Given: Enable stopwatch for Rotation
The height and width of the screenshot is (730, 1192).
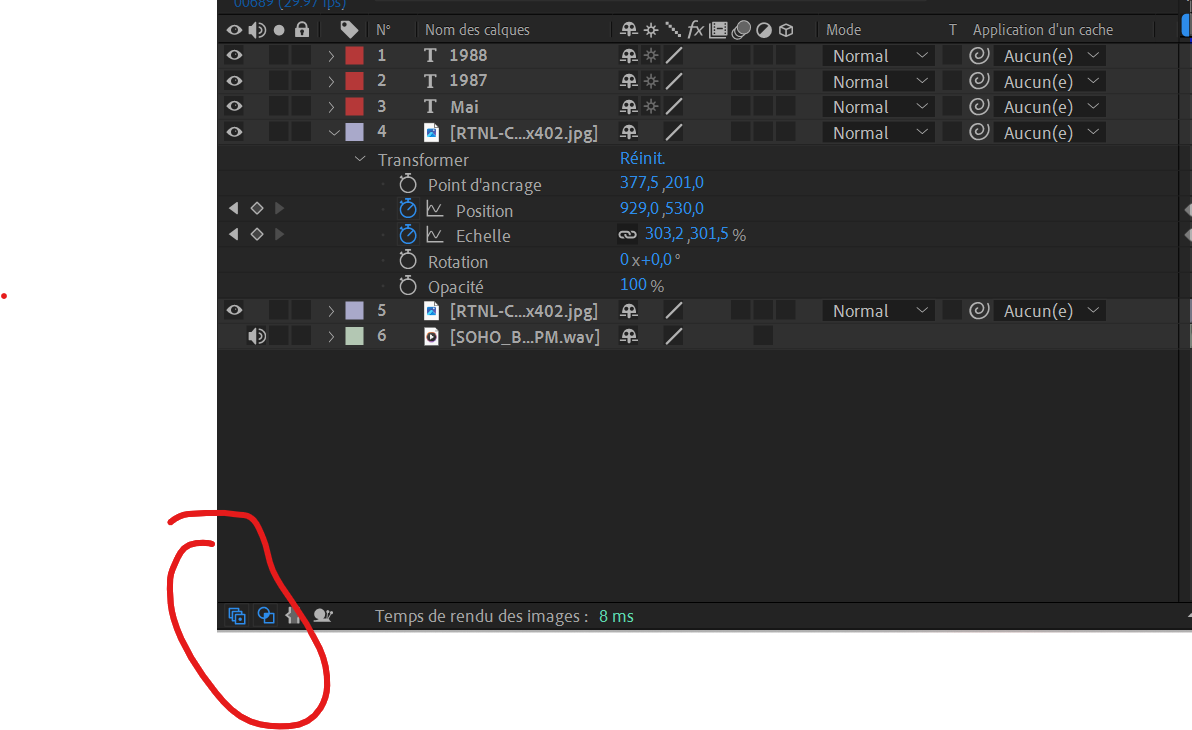Looking at the screenshot, I should [x=408, y=261].
